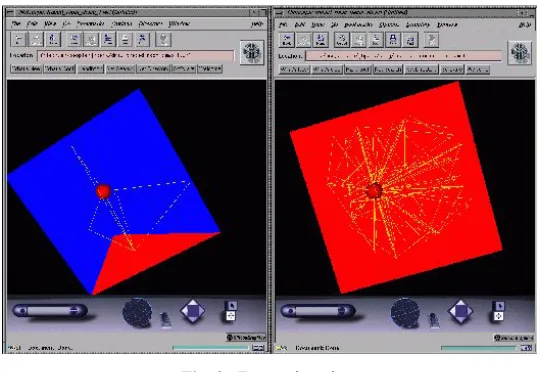Click Images in the red cube window toolbar
The width and height of the screenshot is (542, 372).
pyautogui.click(x=359, y=40)
